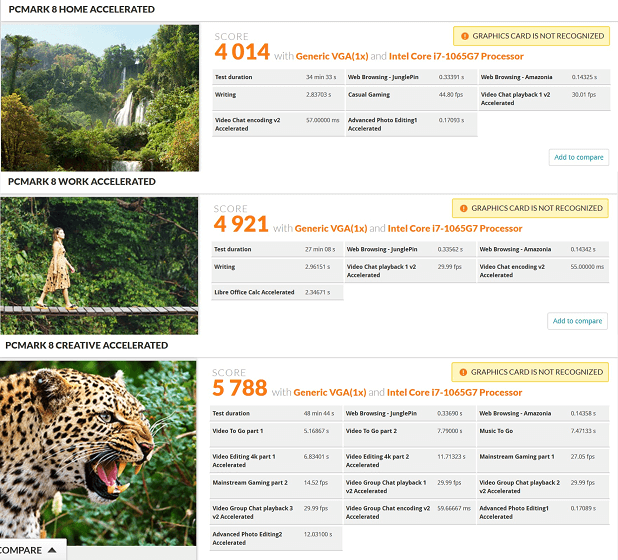Add Home Accelerated result to compare
This screenshot has height=560, width=618.
coord(579,157)
